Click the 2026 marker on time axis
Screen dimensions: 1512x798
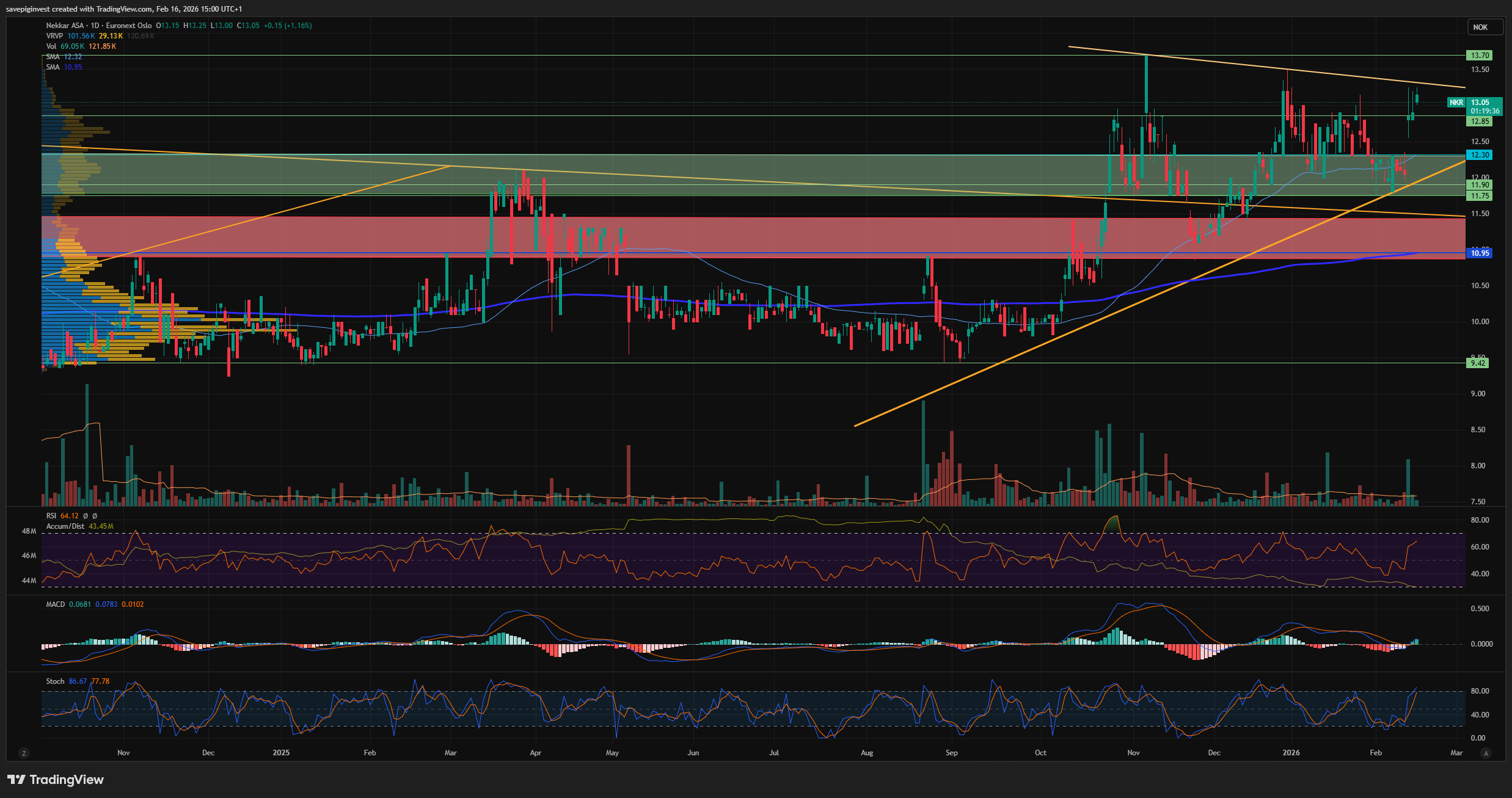[1291, 753]
